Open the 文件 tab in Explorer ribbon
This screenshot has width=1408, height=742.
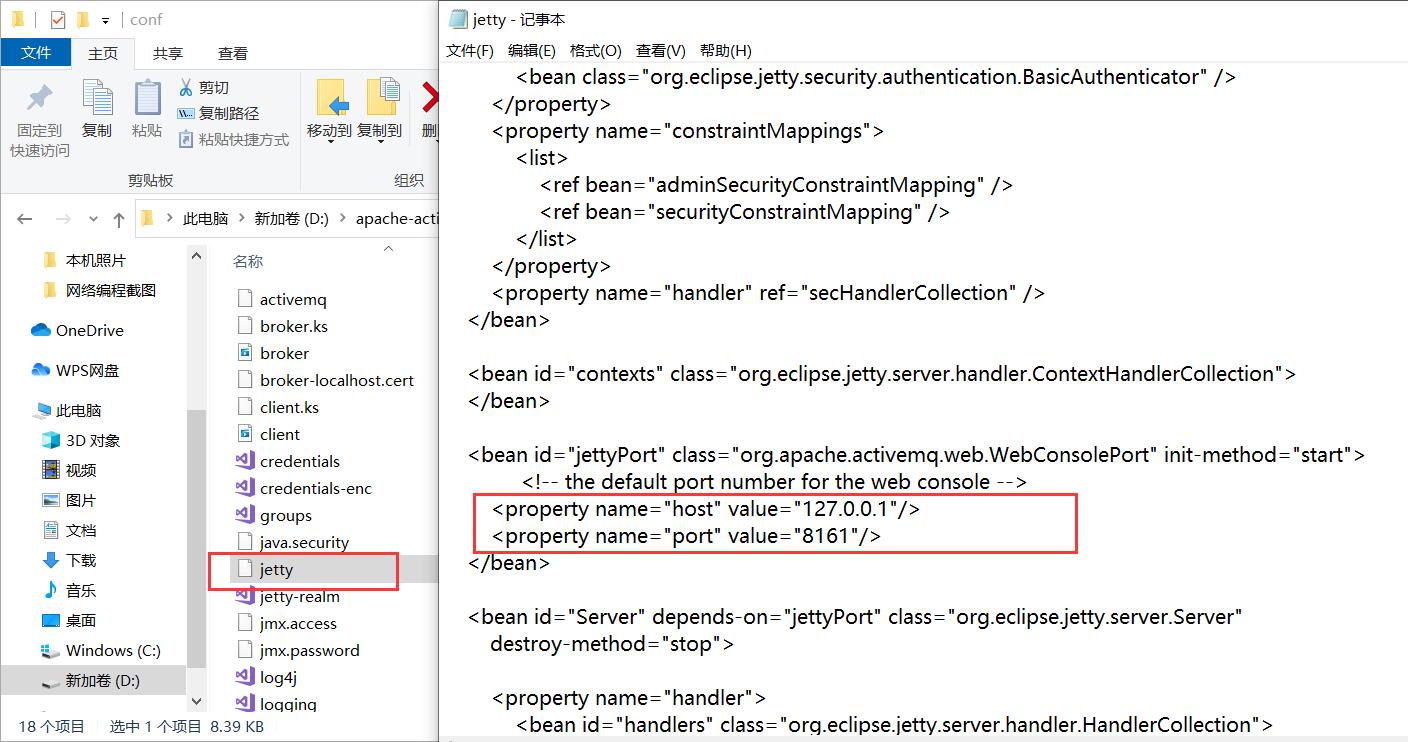(36, 53)
